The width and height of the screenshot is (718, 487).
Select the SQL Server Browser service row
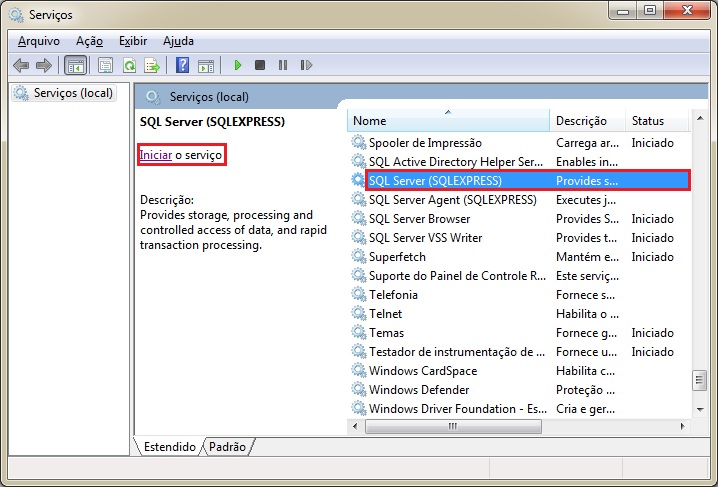coord(419,219)
